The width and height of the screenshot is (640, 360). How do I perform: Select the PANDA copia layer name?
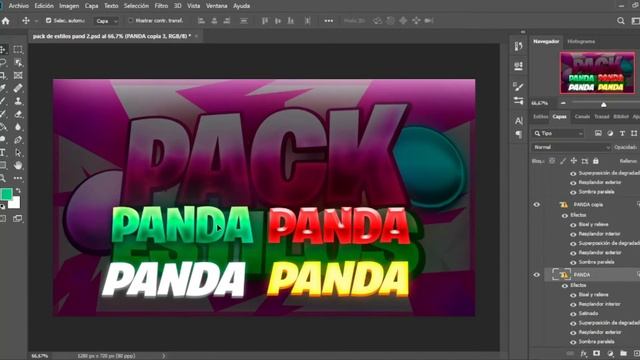[588, 204]
